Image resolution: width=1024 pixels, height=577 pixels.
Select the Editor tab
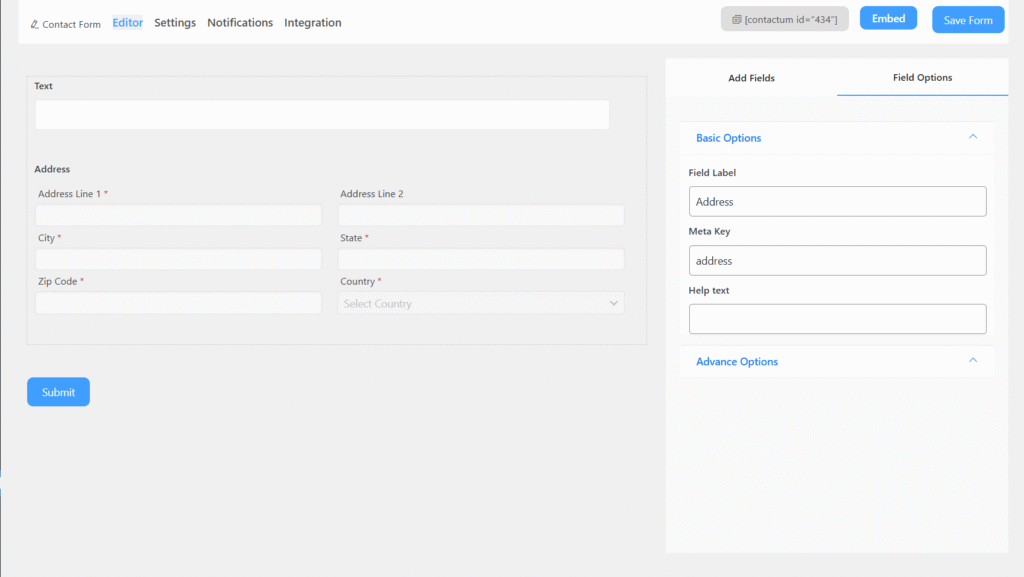[127, 23]
